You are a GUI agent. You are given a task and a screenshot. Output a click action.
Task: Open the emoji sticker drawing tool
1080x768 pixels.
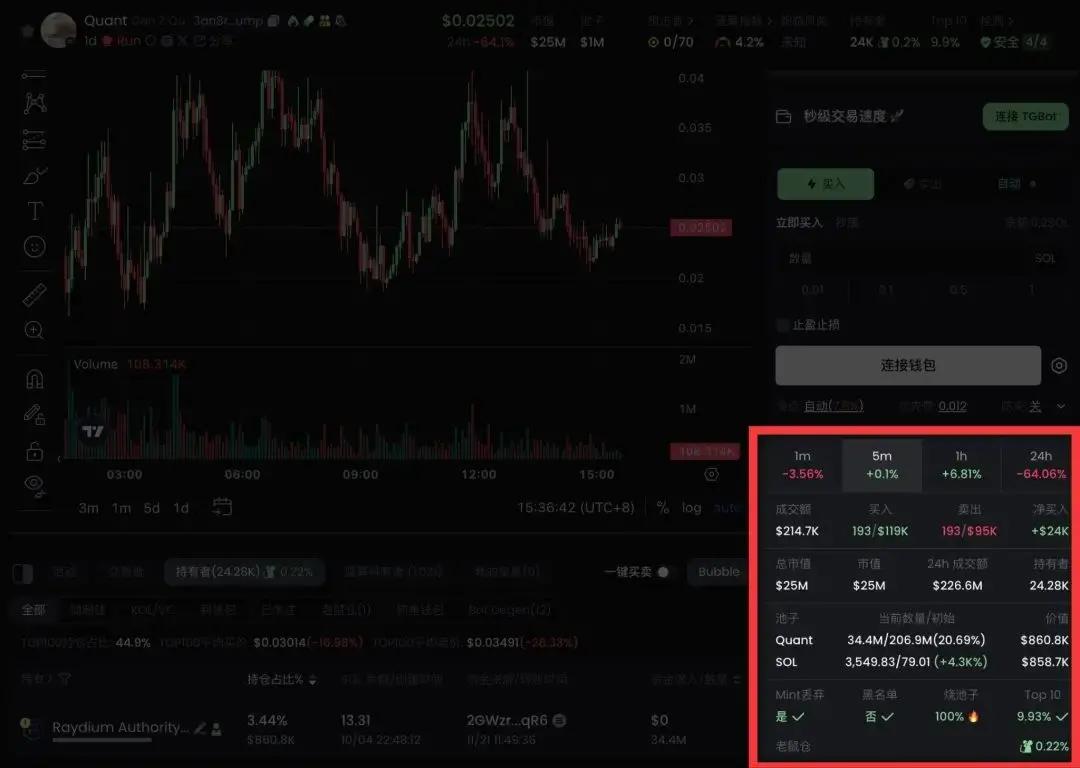(34, 247)
